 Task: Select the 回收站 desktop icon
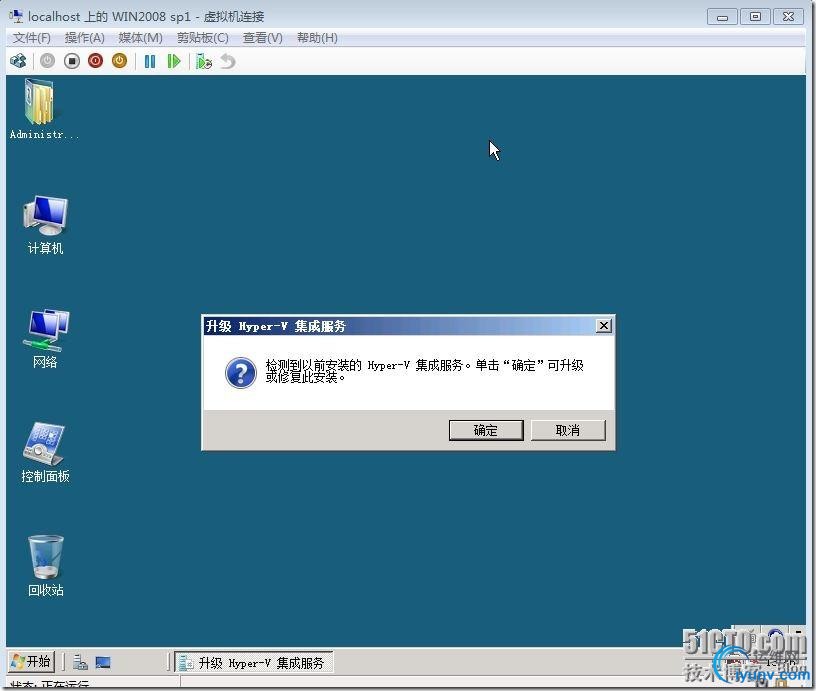tap(46, 566)
